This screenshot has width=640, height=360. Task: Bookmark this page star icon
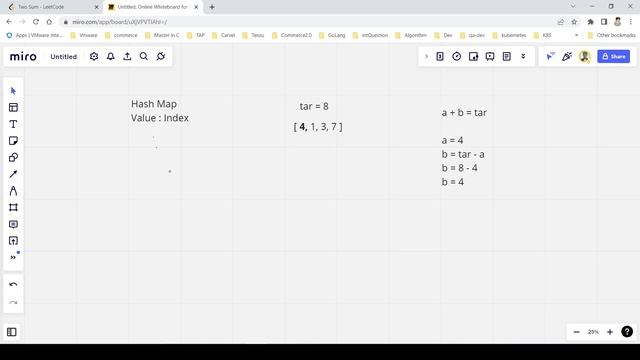[x=574, y=22]
